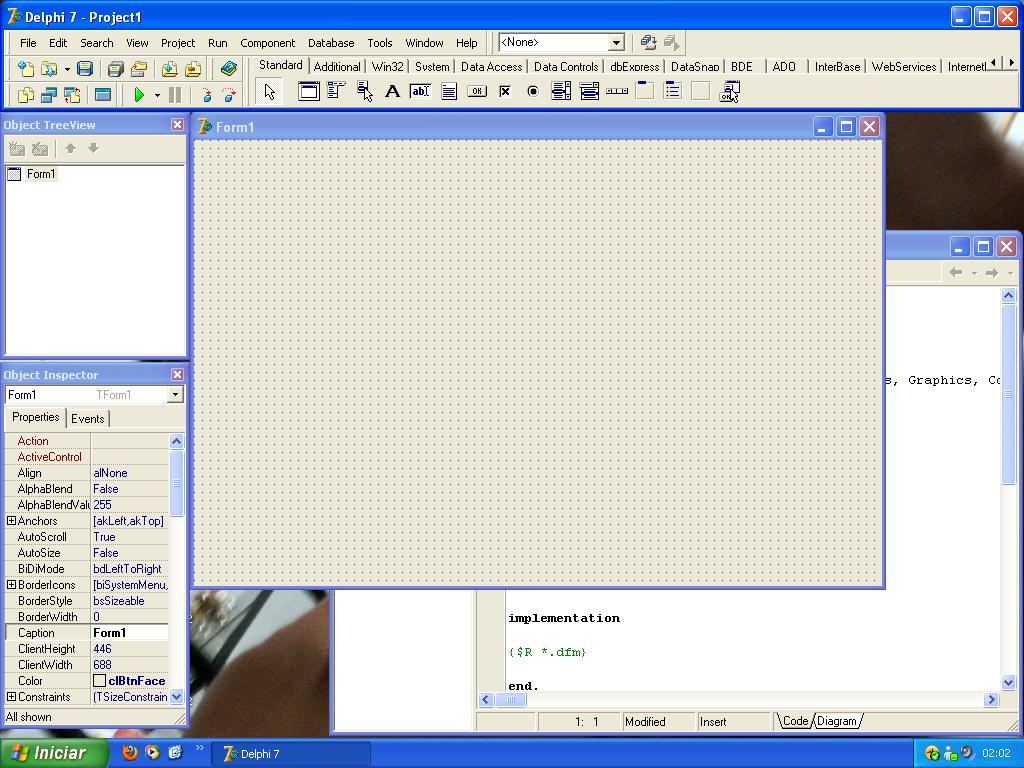1024x768 pixels.
Task: Open the Open-file icon dropdown arrow
Action: pos(67,69)
